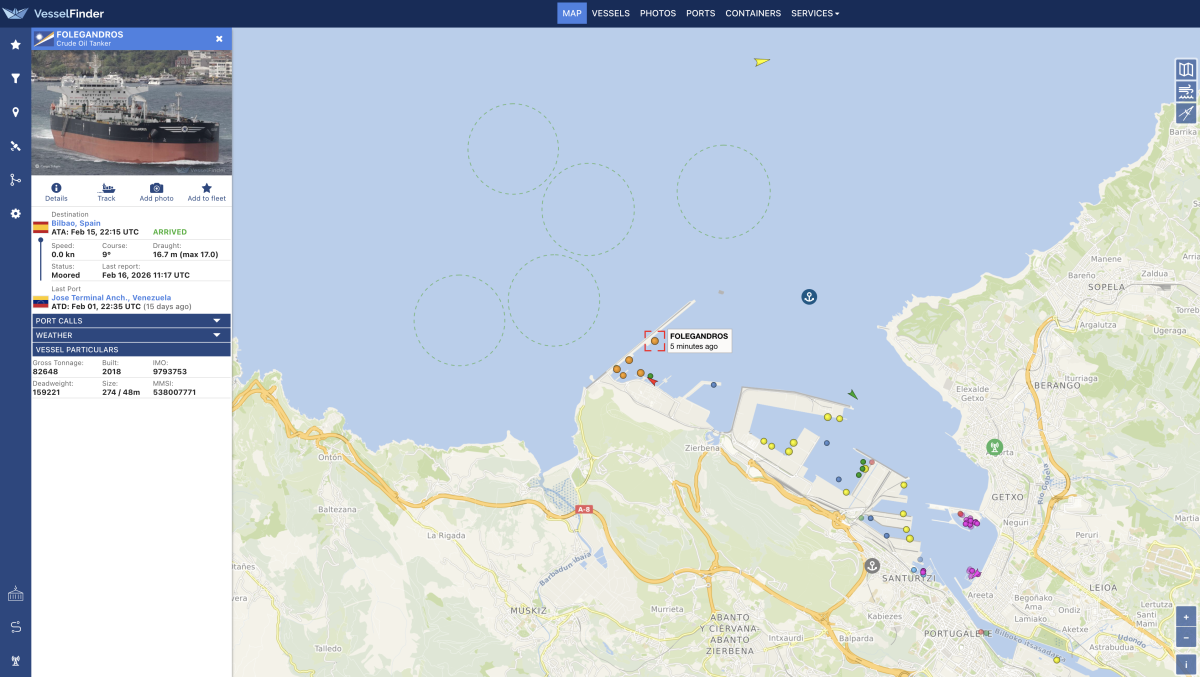Expand the WEATHER section
This screenshot has width=1200, height=677.
(131, 335)
